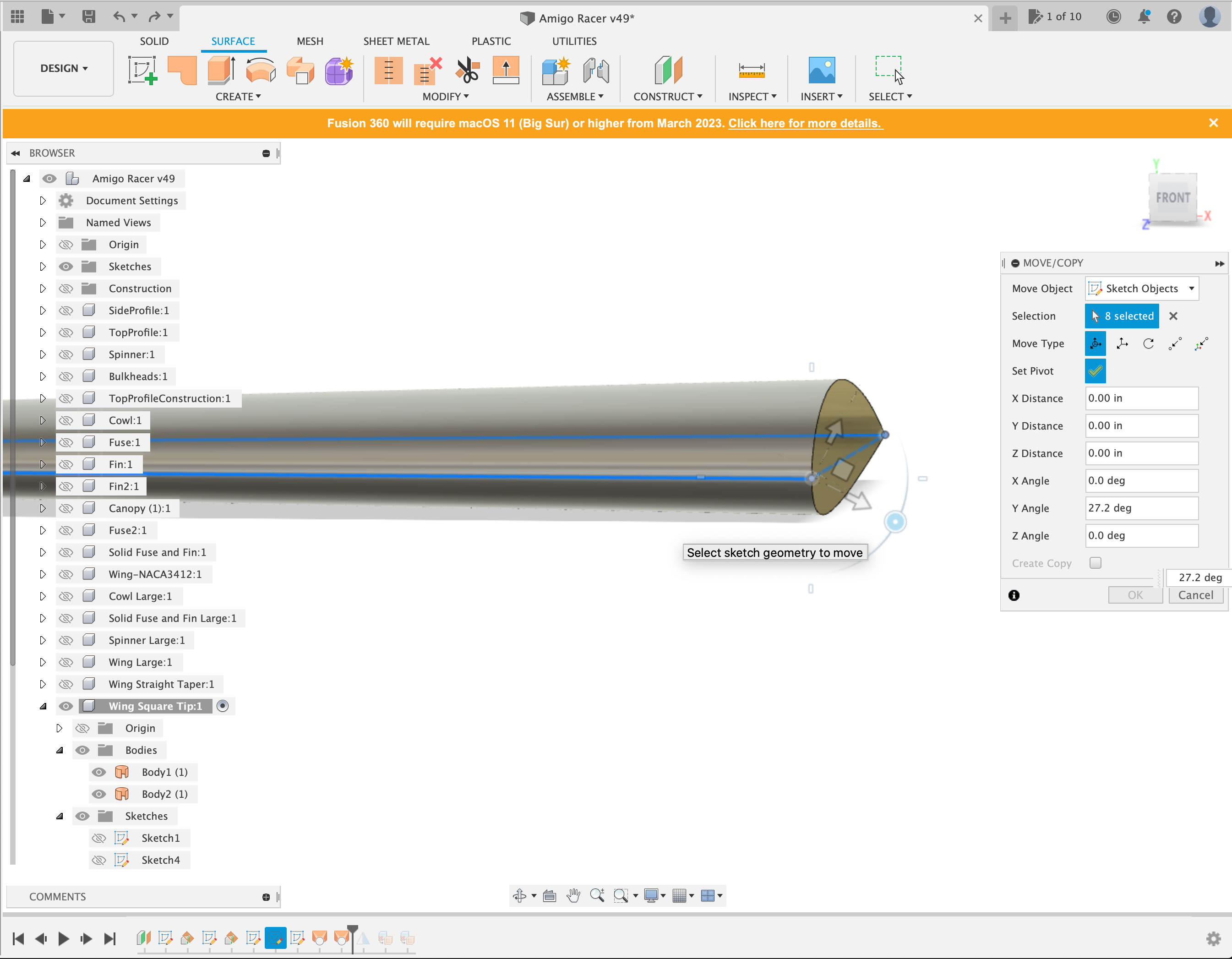Screen dimensions: 1232x959
Task: Hide Body1 using its visibility eye
Action: (x=99, y=772)
